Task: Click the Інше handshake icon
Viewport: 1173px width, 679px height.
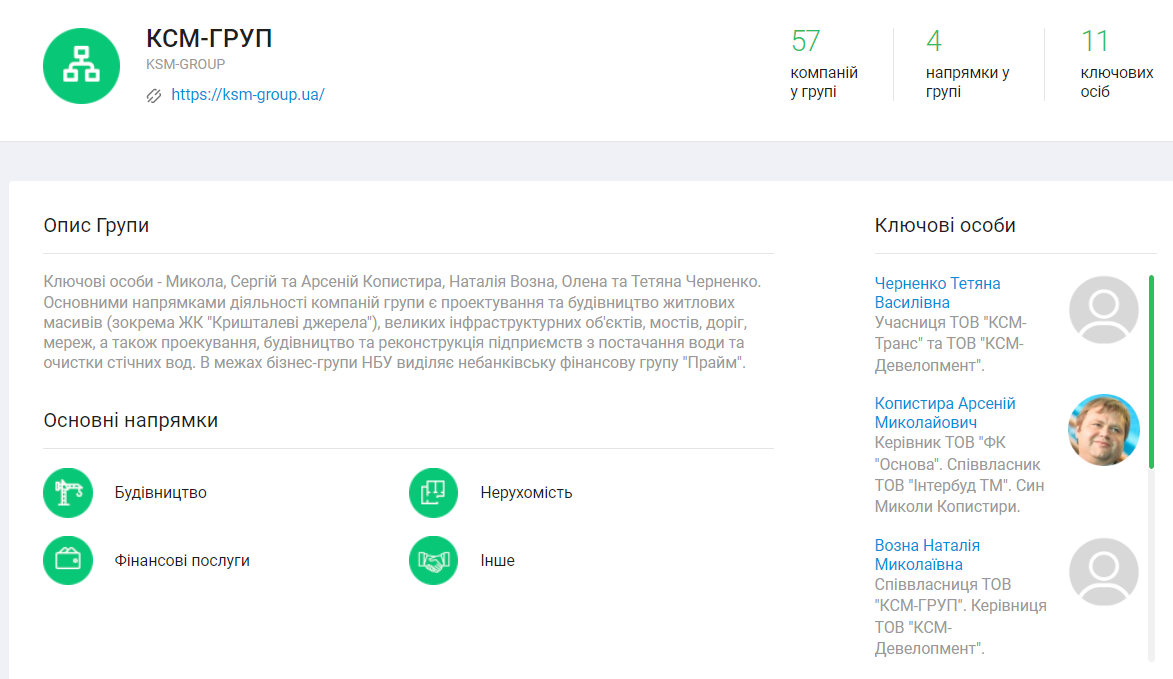Action: [x=433, y=560]
